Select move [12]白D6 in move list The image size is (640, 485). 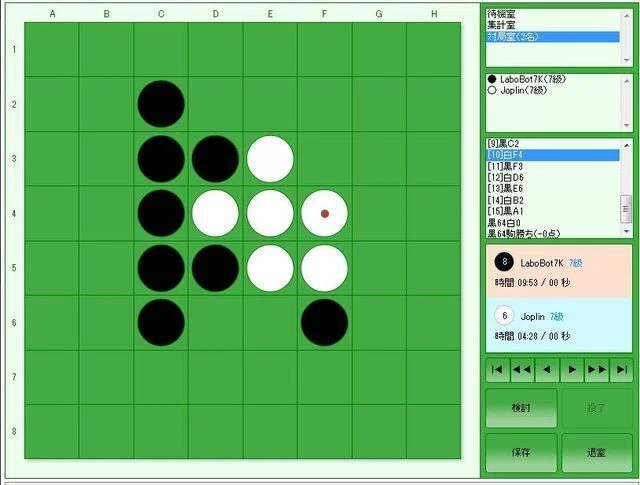coord(553,178)
